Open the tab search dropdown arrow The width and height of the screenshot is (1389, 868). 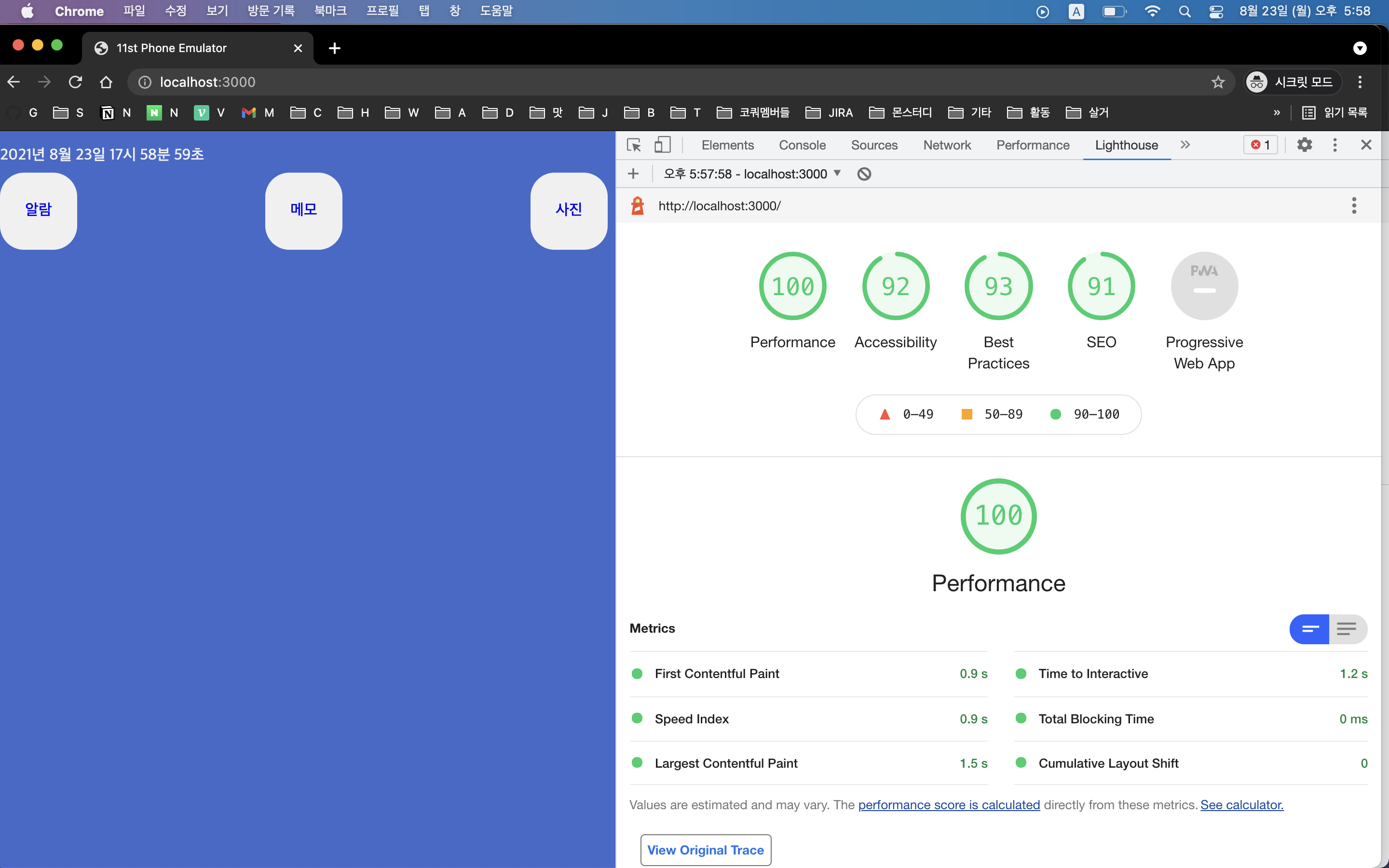[1360, 48]
